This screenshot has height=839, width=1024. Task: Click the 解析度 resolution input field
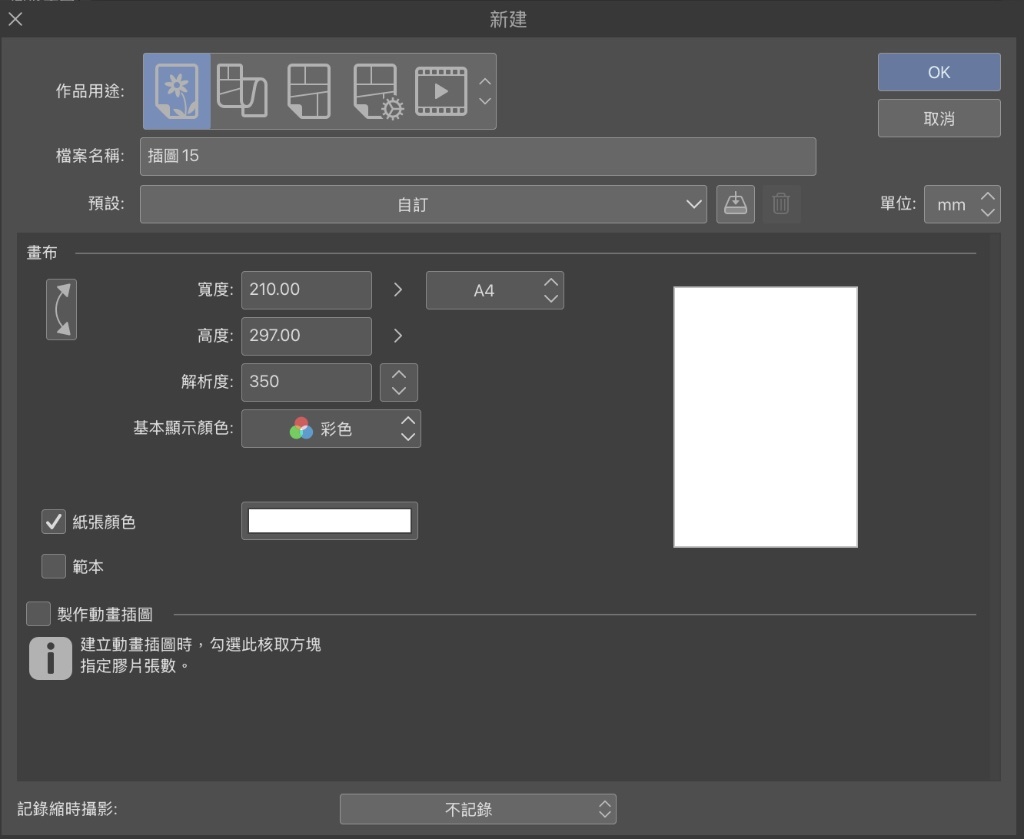(306, 382)
